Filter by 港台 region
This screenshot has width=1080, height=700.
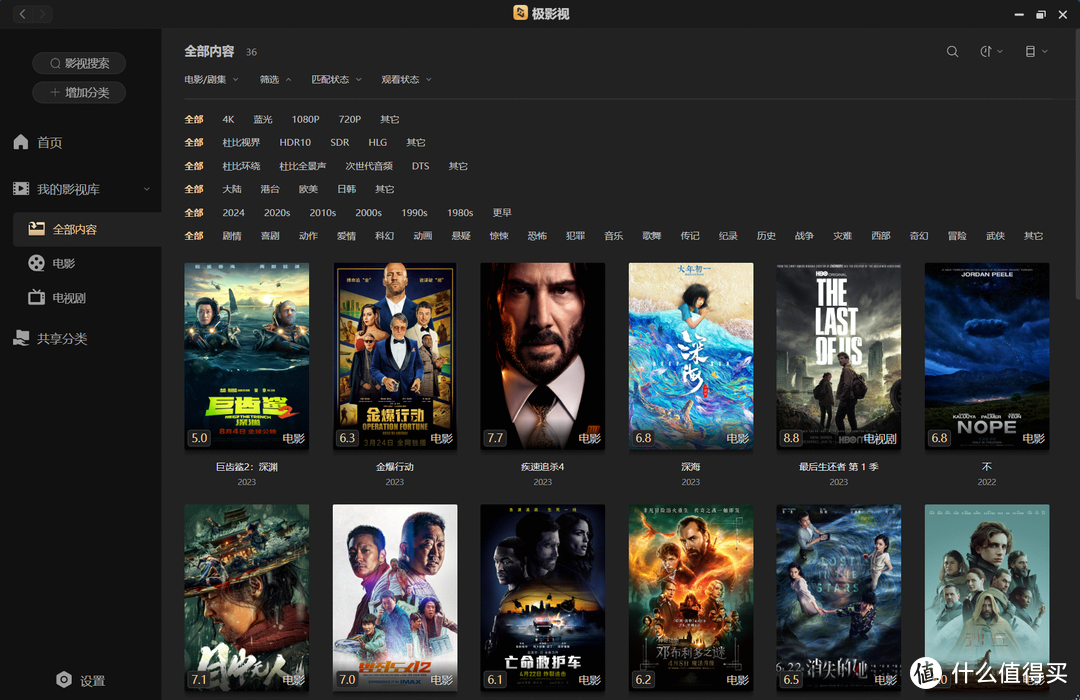[x=270, y=189]
